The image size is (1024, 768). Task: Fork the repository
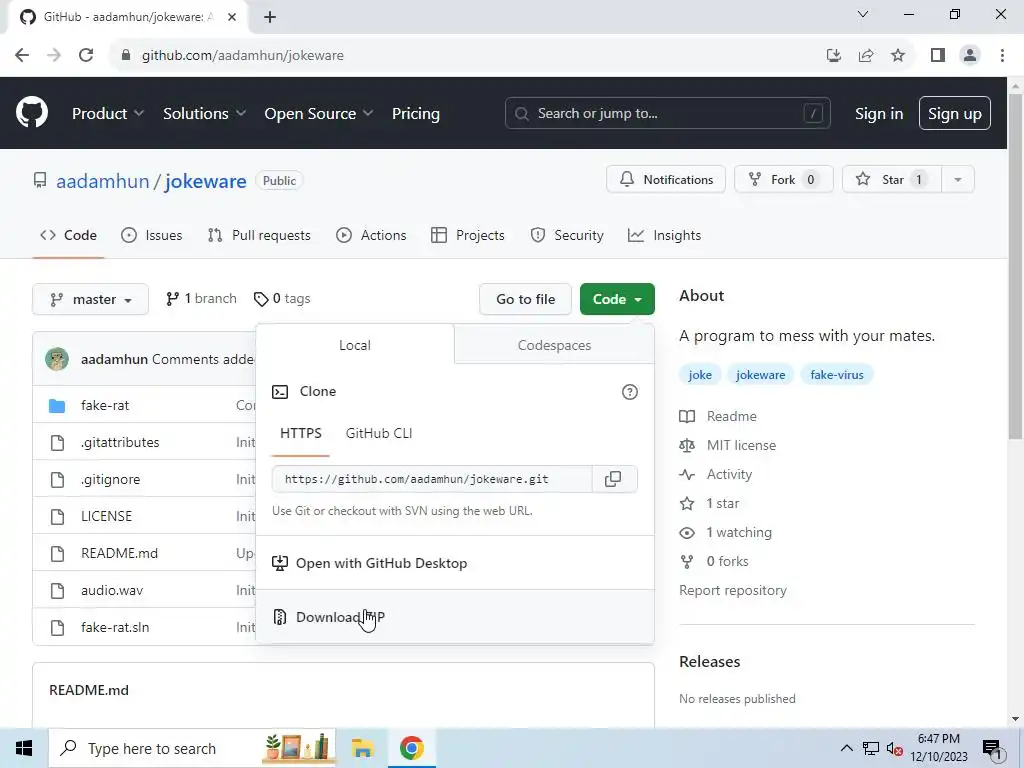point(784,180)
